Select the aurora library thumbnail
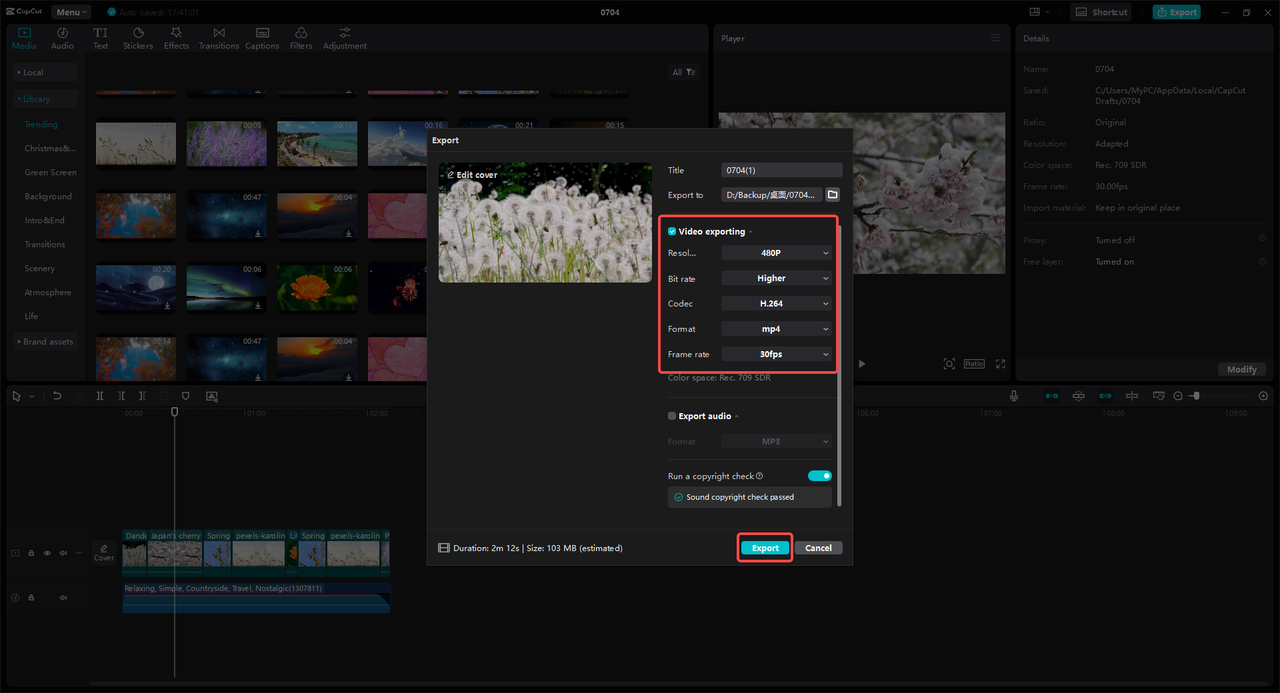Image resolution: width=1280 pixels, height=693 pixels. point(226,288)
